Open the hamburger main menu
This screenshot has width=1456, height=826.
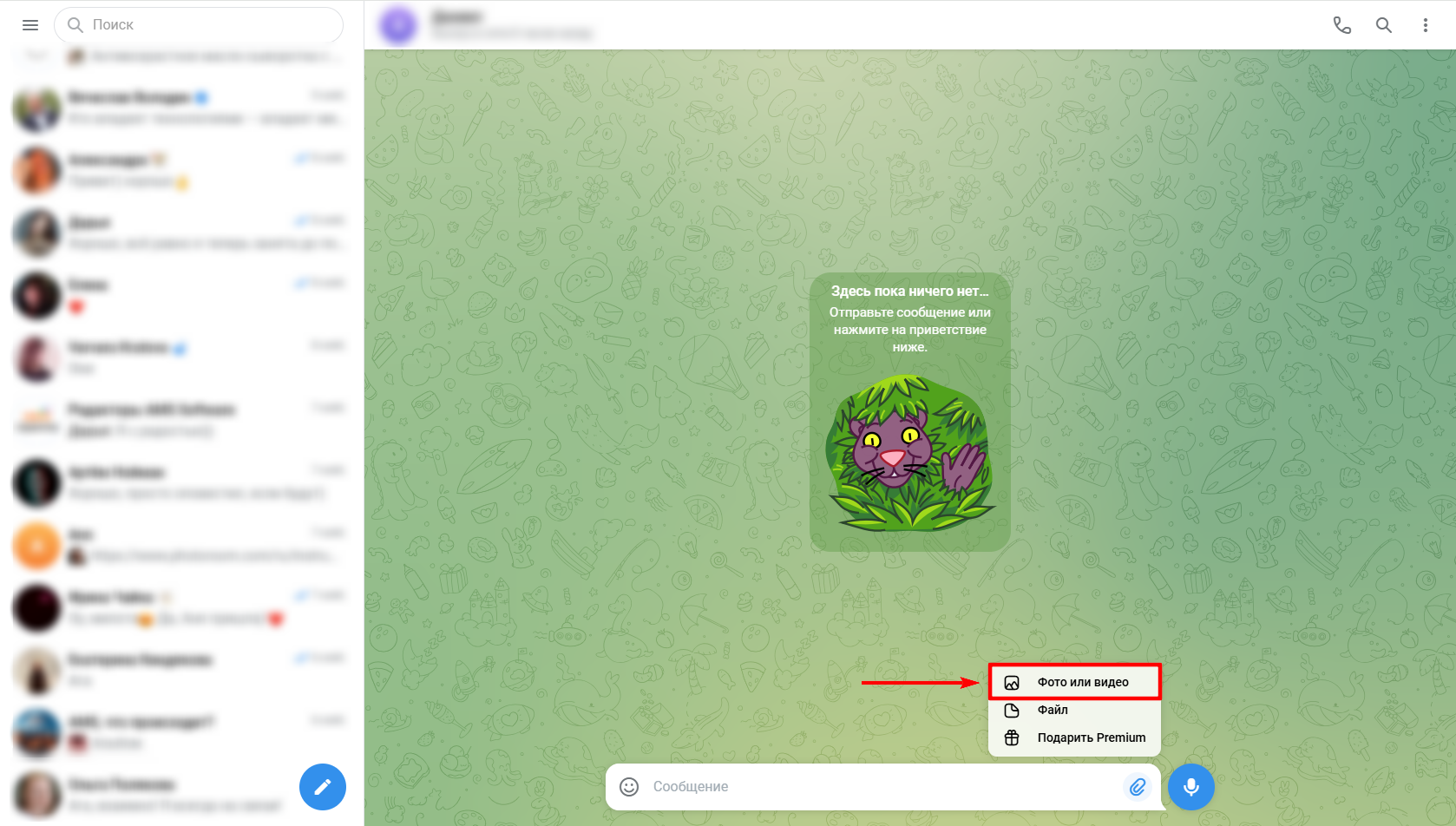[30, 25]
